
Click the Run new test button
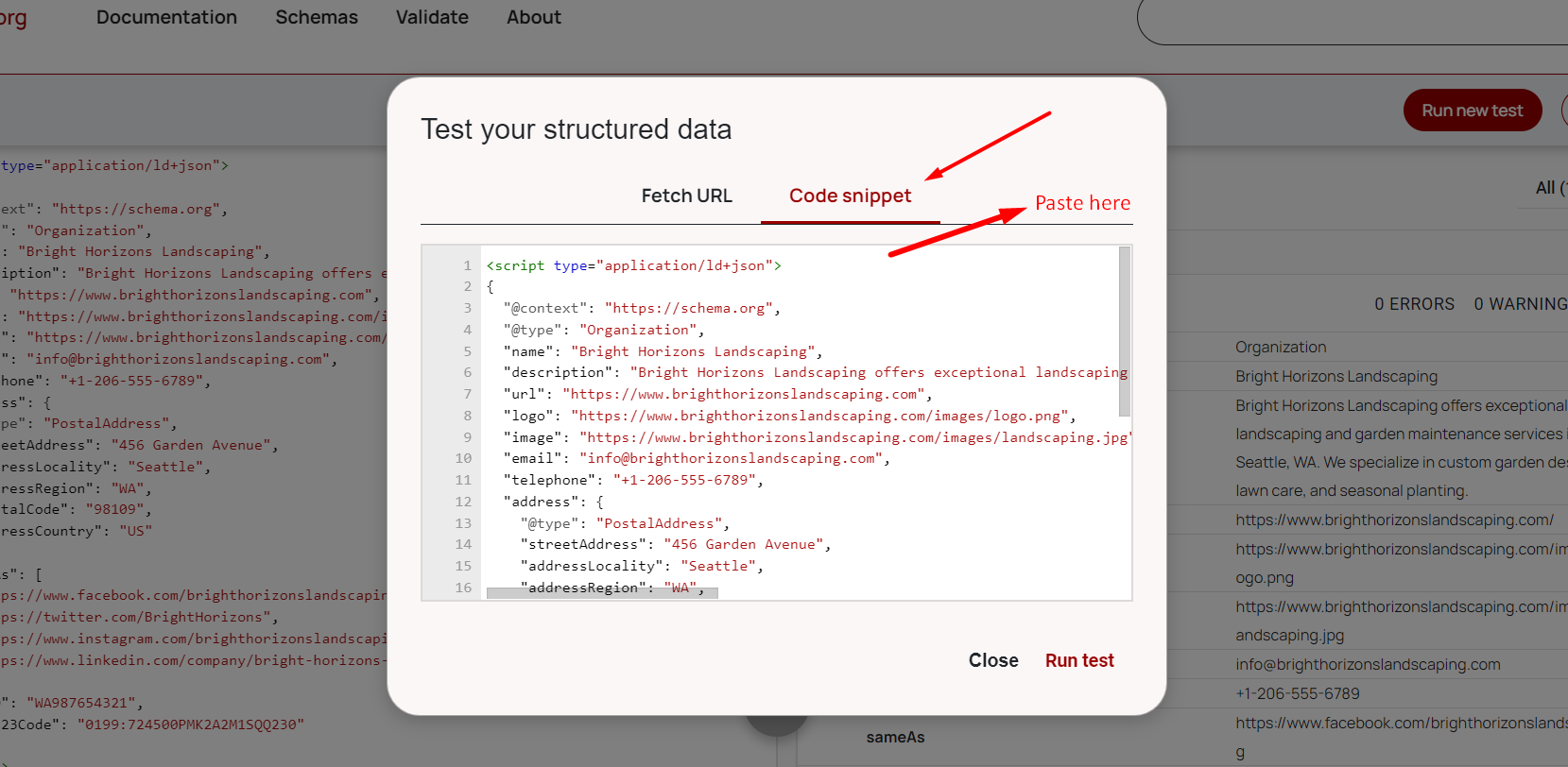click(x=1473, y=111)
